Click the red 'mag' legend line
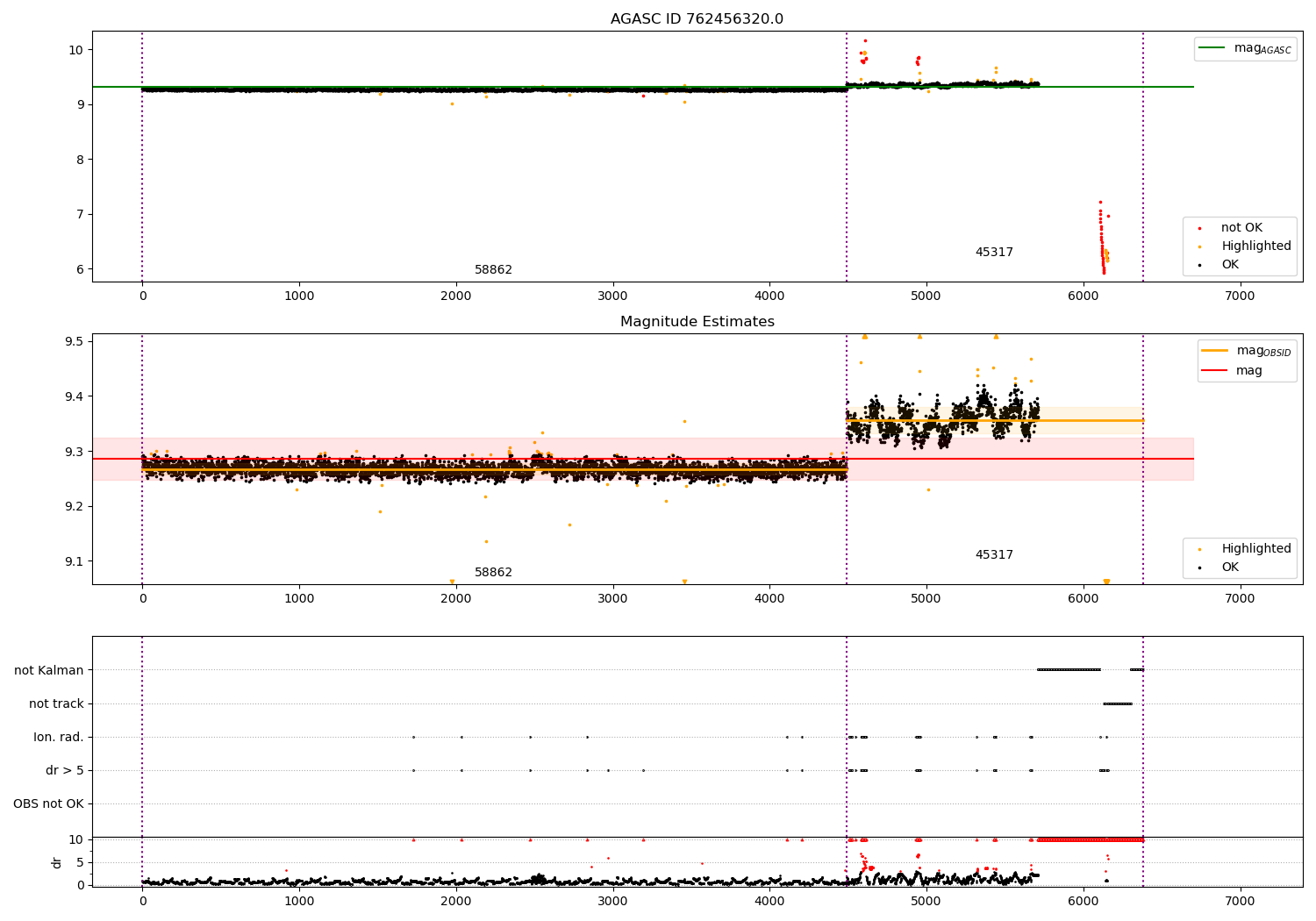 pos(1214,371)
